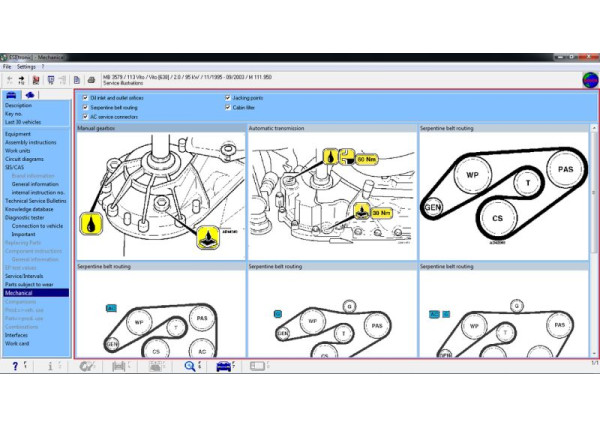Uncheck Oil inlet and outlet orifices
600x428 pixels.
point(85,98)
